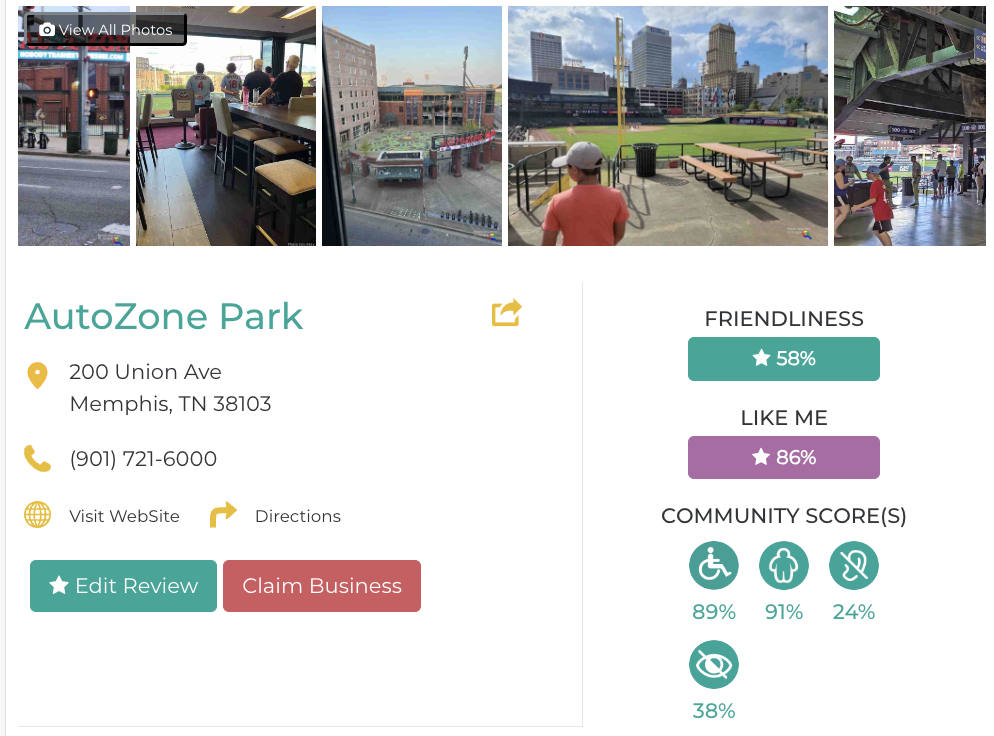Click the LIKE ME heading
994x736 pixels.
click(784, 418)
